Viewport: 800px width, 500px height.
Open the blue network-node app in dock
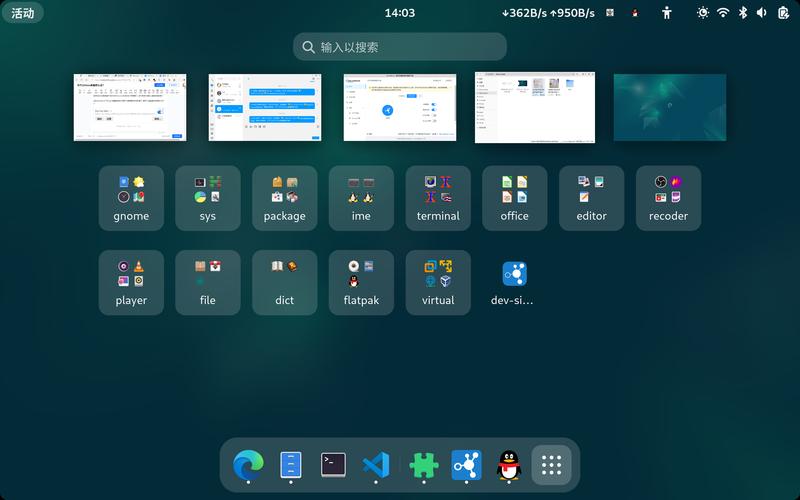pos(466,465)
